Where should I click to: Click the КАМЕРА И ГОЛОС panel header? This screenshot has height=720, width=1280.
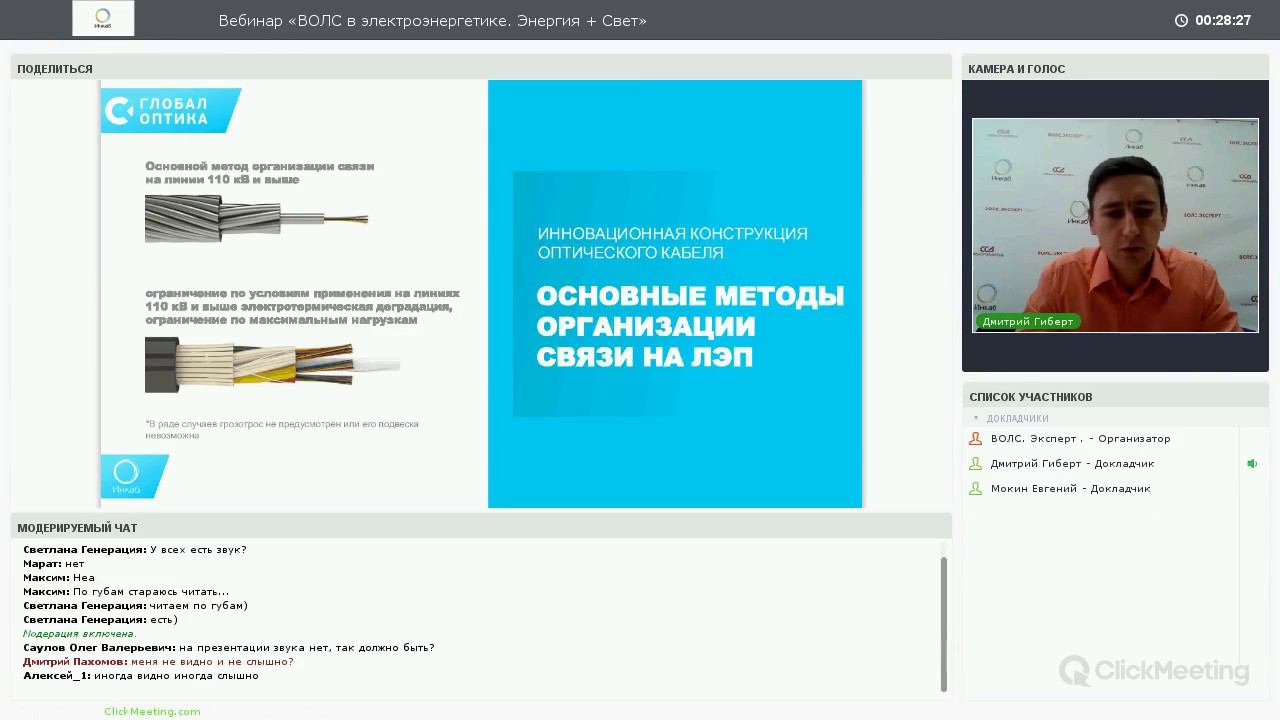click(1115, 68)
